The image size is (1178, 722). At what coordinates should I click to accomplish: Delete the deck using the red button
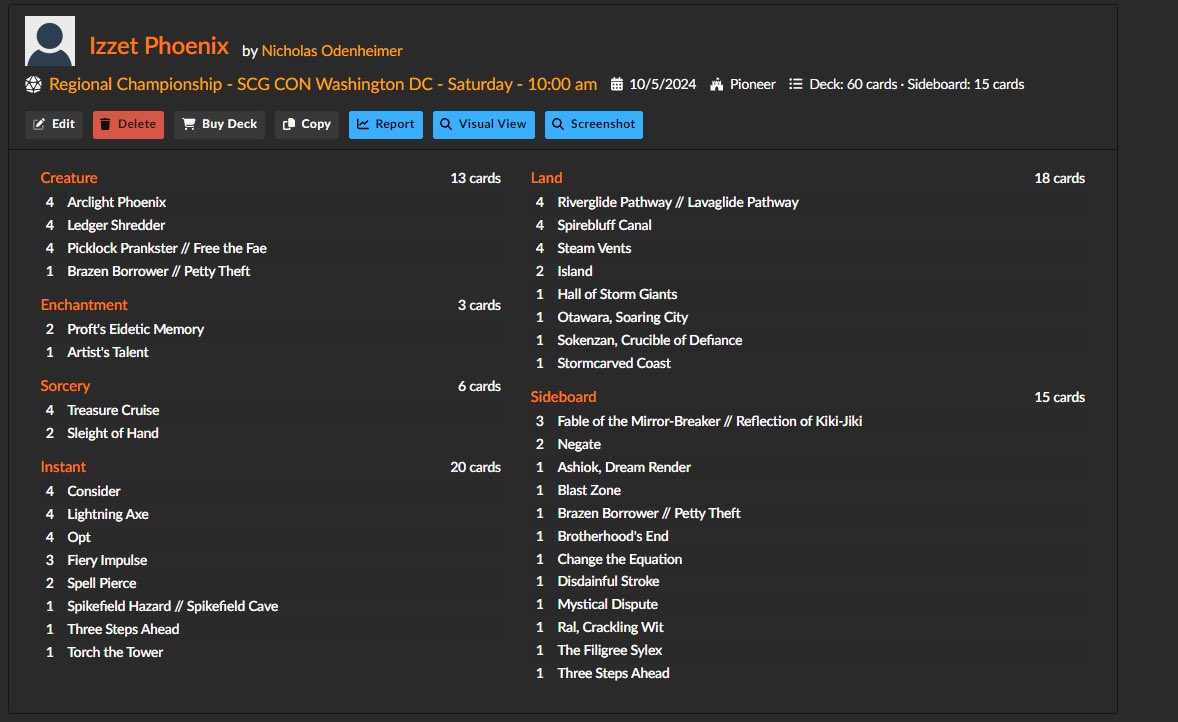click(x=128, y=124)
